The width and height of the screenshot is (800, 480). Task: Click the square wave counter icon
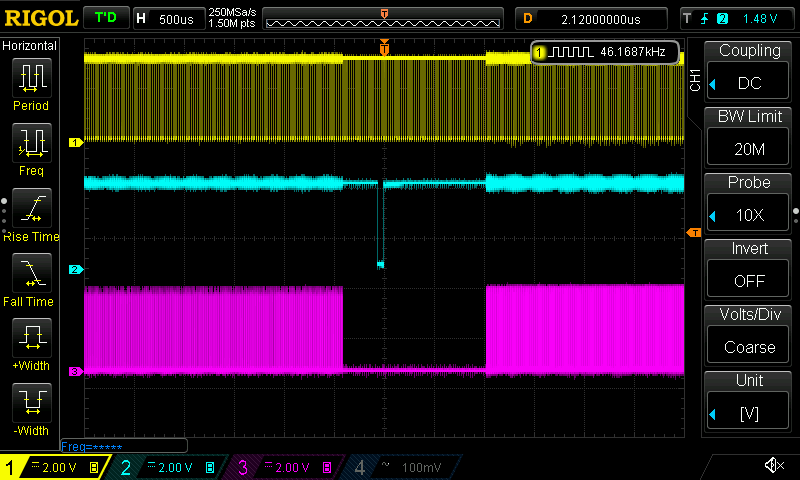point(571,52)
